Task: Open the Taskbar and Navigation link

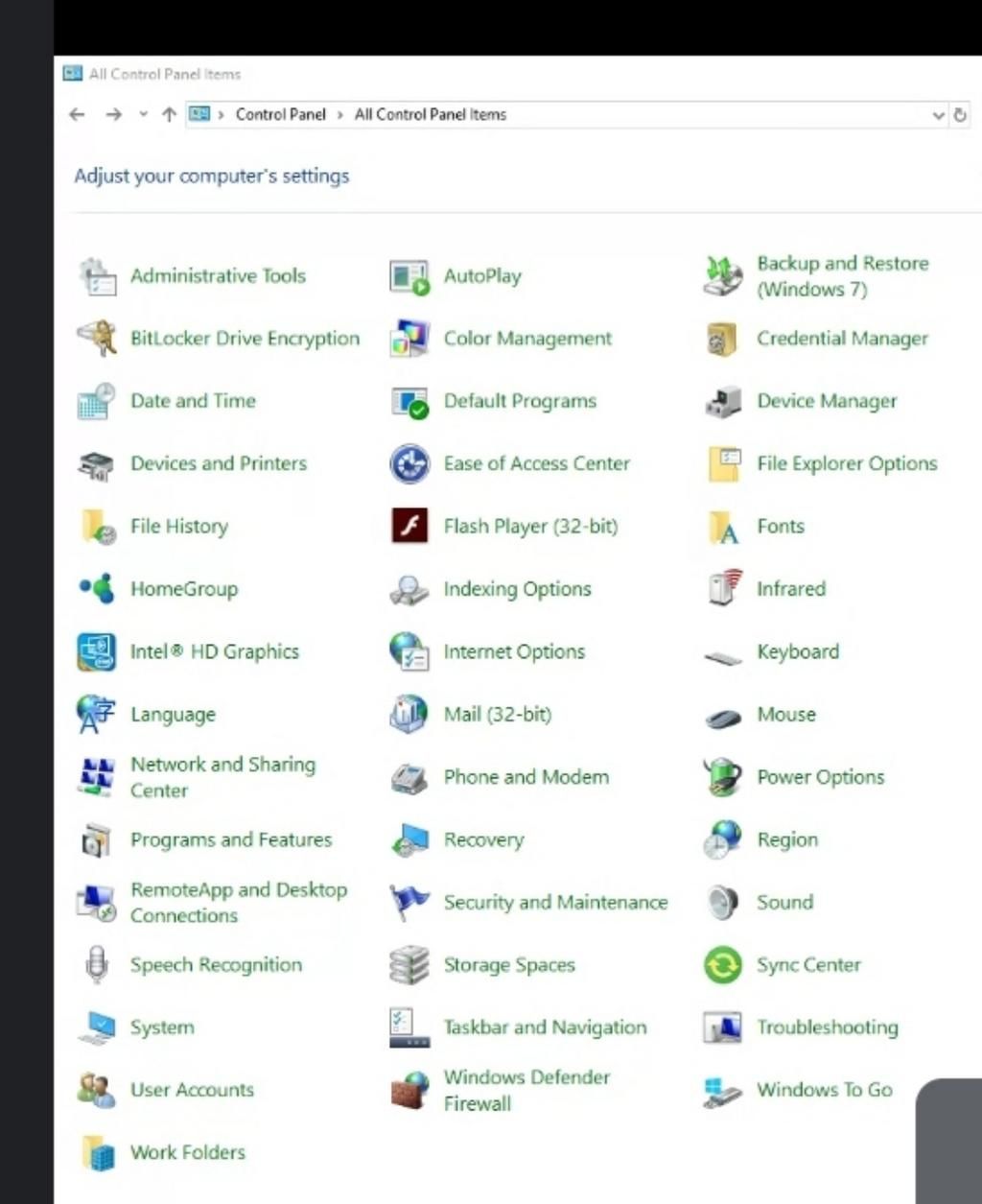Action: click(x=545, y=1027)
